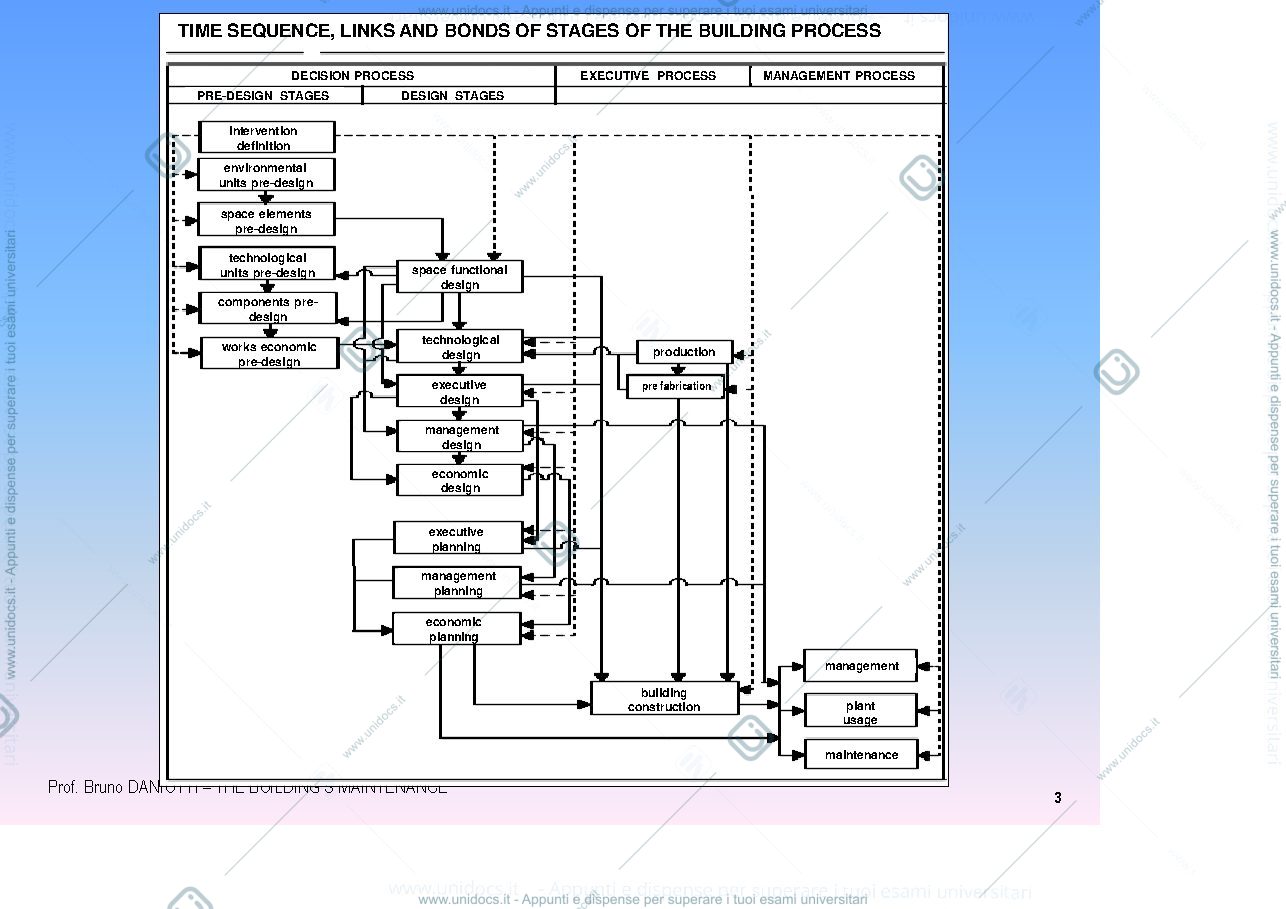Select the 'MANAGEMENT PROCESS' header cell

[x=846, y=76]
